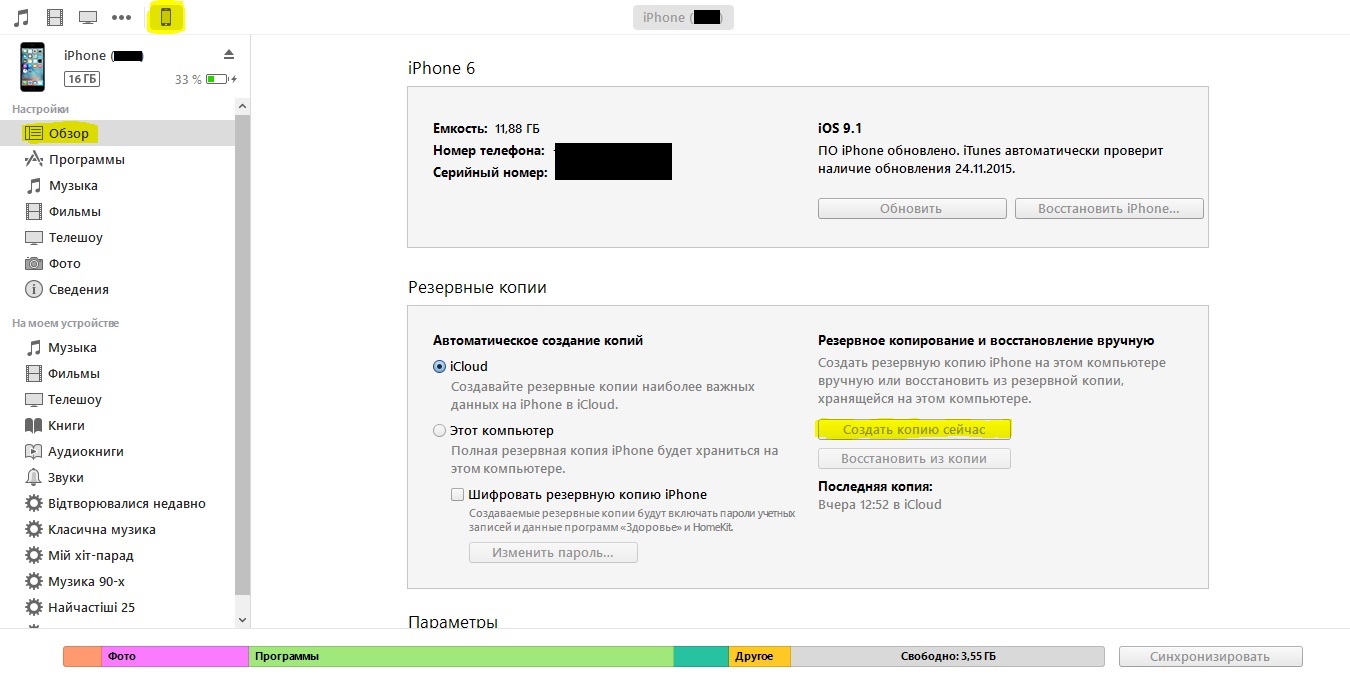The height and width of the screenshot is (696, 1350).
Task: Click the battery charge indicator icon
Action: tap(221, 79)
